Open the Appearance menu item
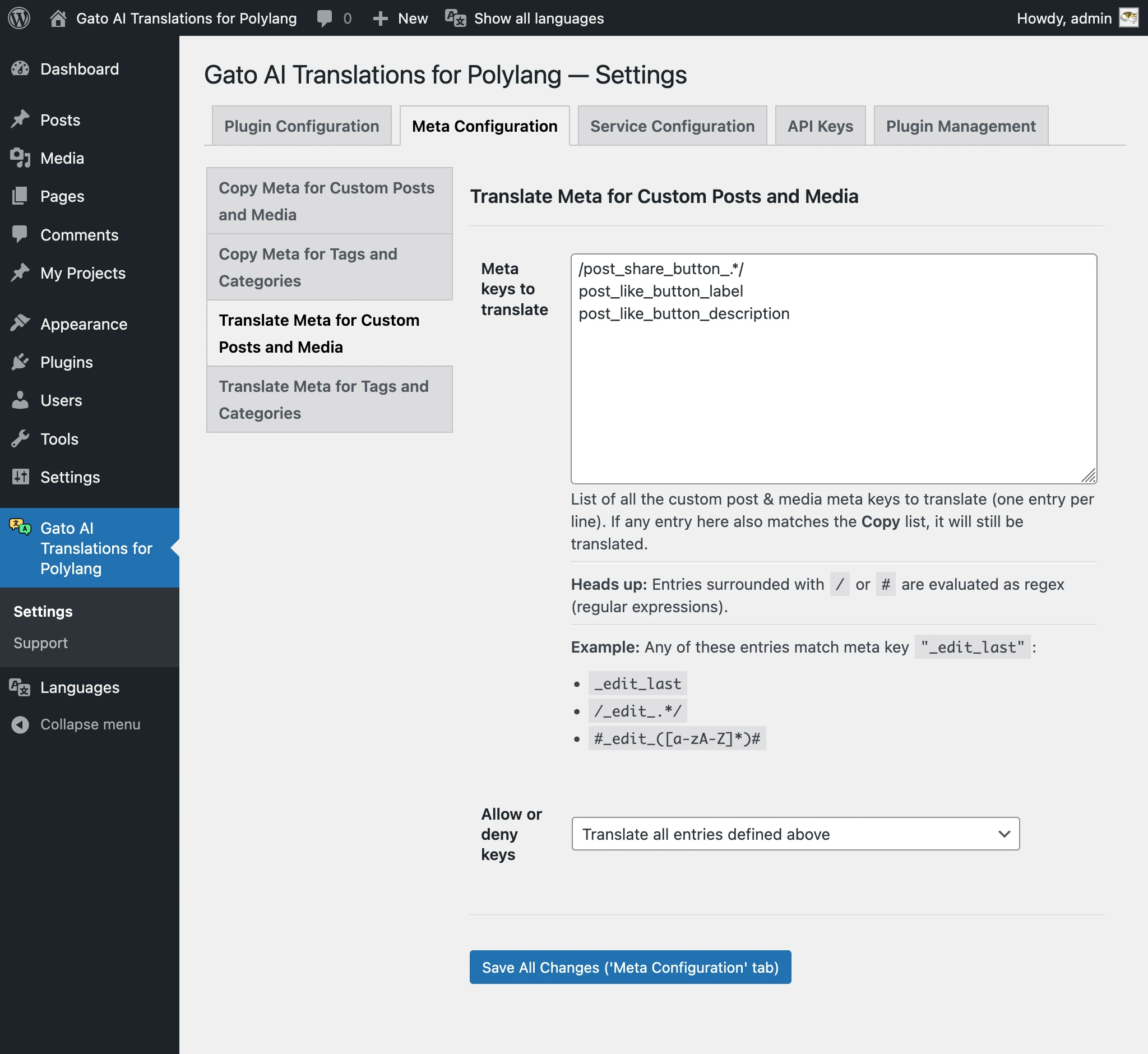This screenshot has height=1054, width=1148. [90, 323]
